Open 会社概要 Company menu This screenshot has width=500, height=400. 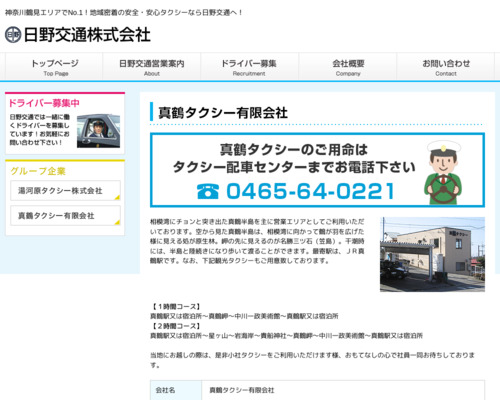[348, 67]
